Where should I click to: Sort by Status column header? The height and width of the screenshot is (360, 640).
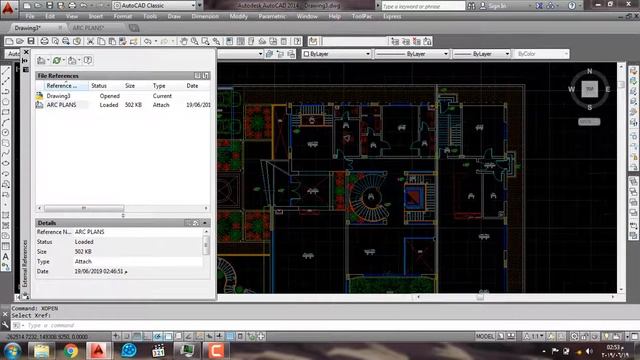click(99, 86)
